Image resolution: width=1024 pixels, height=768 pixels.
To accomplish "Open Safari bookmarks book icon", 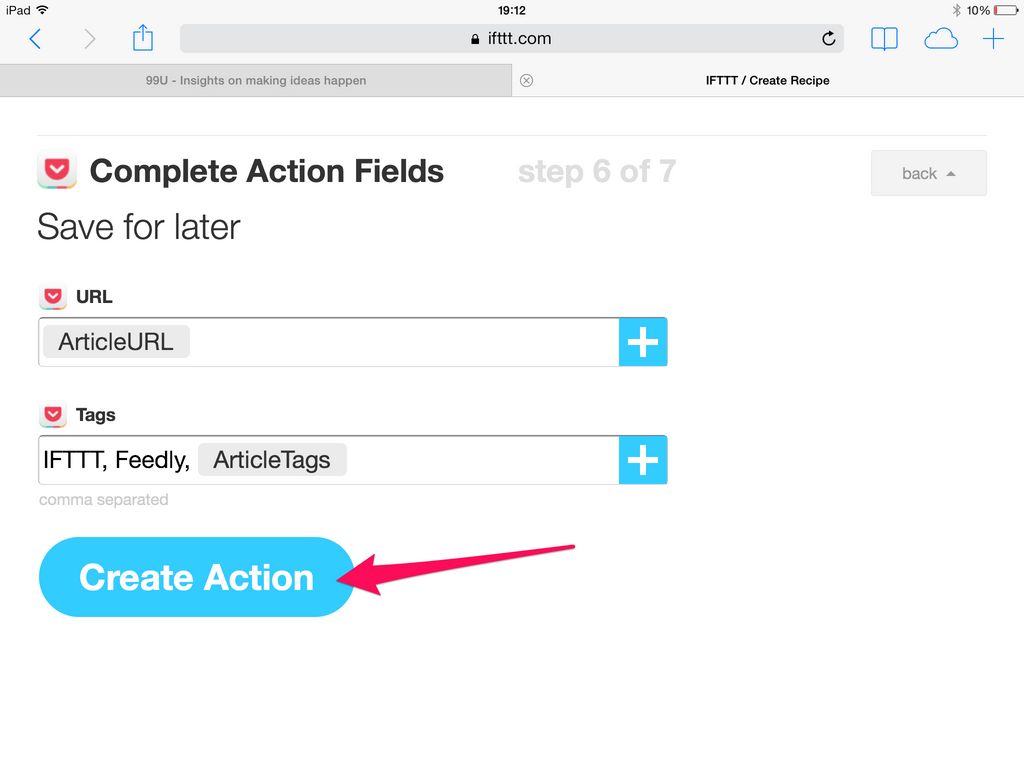I will coord(884,39).
